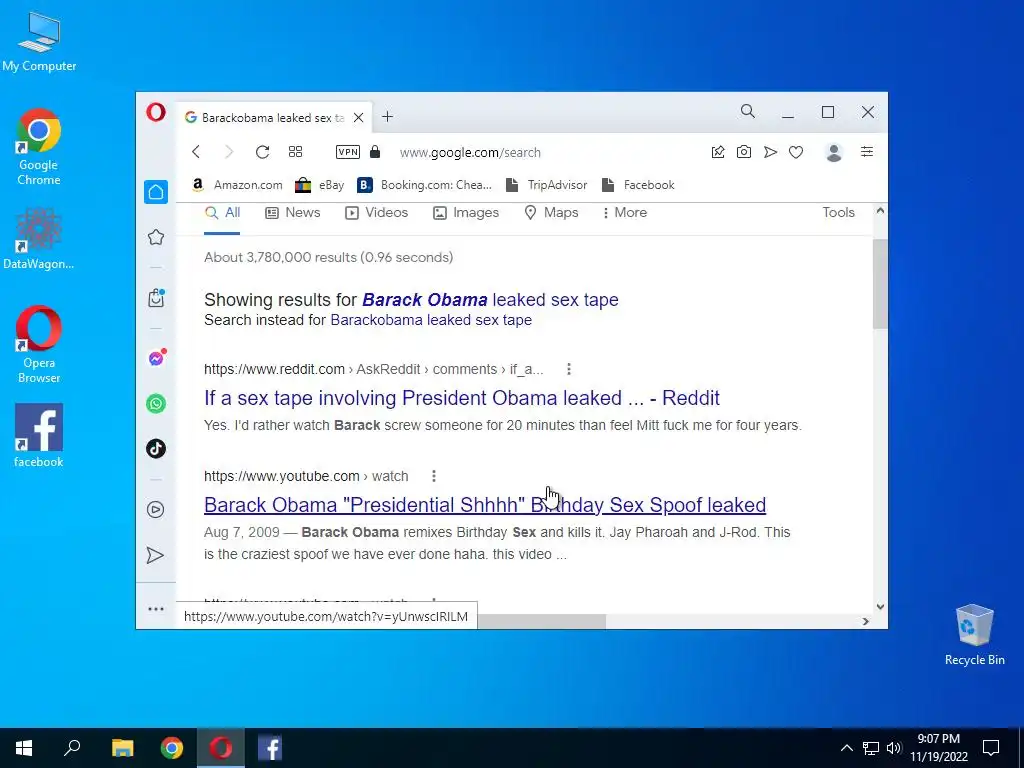Open the Presidential Shhhh spoof YouTube result
This screenshot has height=768, width=1024.
click(485, 505)
